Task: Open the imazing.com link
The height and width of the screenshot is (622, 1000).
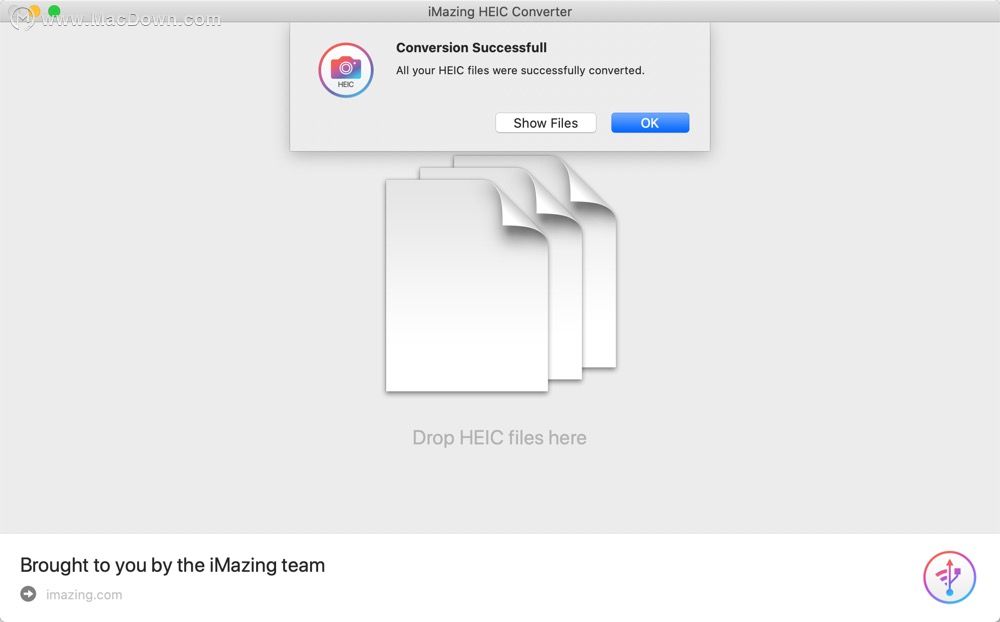Action: point(84,595)
